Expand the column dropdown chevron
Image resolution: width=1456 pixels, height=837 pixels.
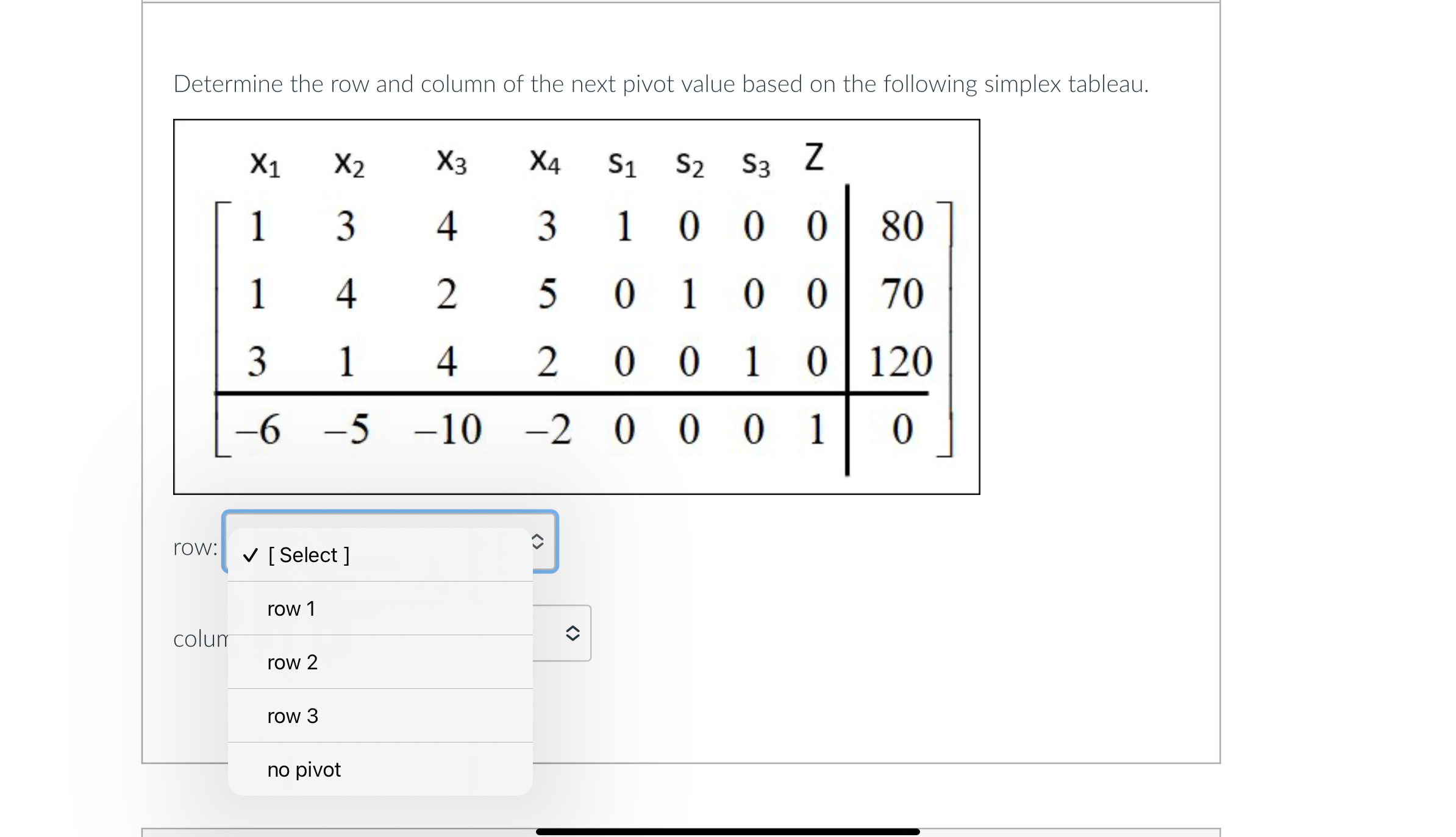tap(572, 634)
